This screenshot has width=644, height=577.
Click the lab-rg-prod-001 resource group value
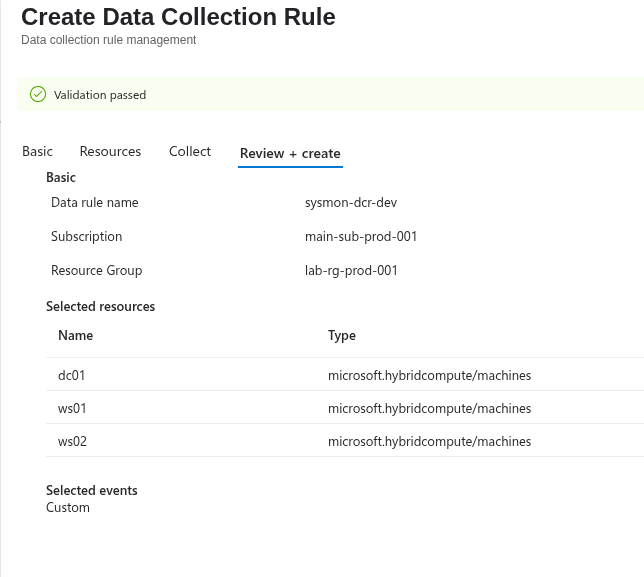351,270
